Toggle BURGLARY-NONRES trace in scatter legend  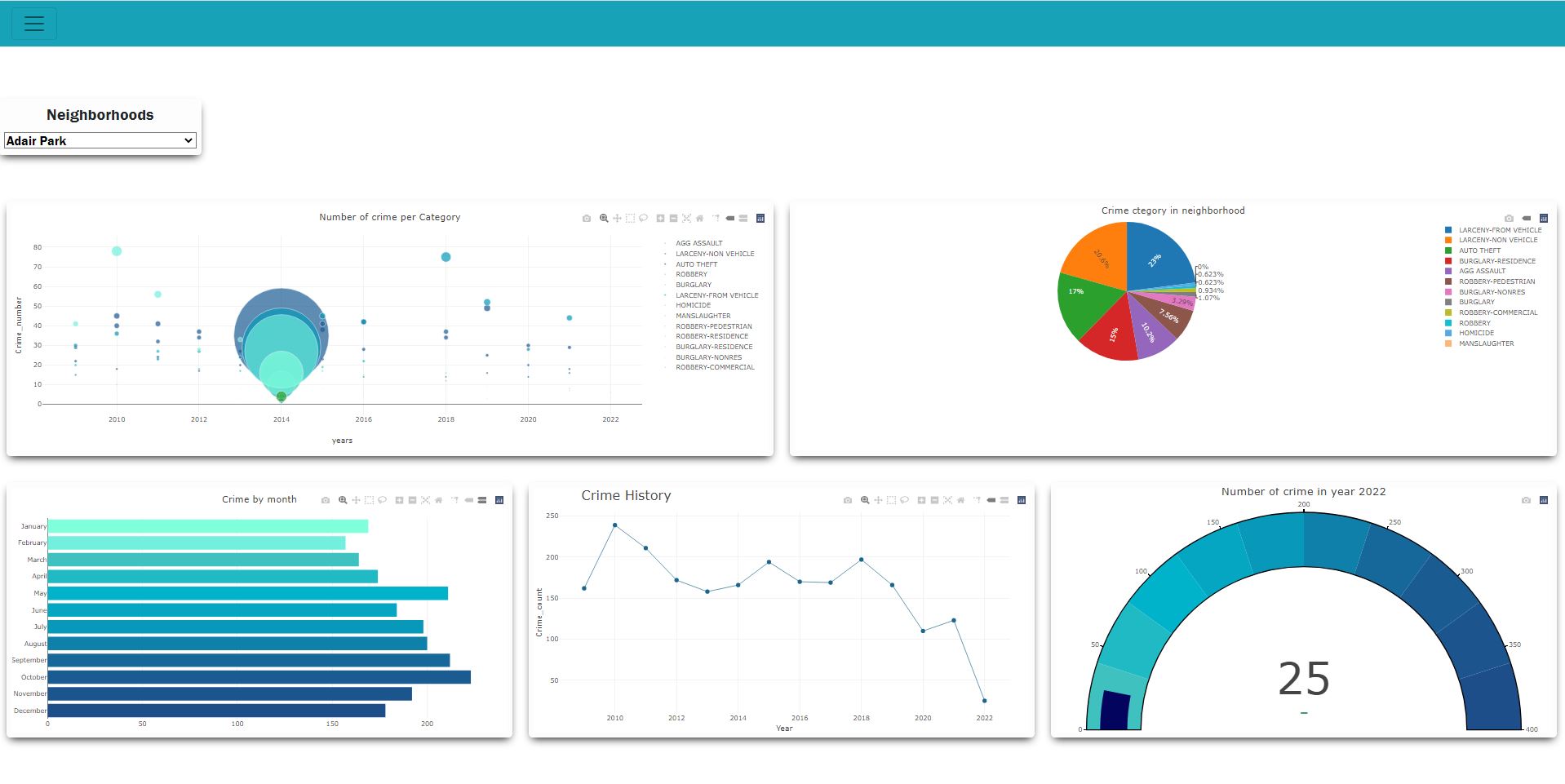click(x=708, y=357)
